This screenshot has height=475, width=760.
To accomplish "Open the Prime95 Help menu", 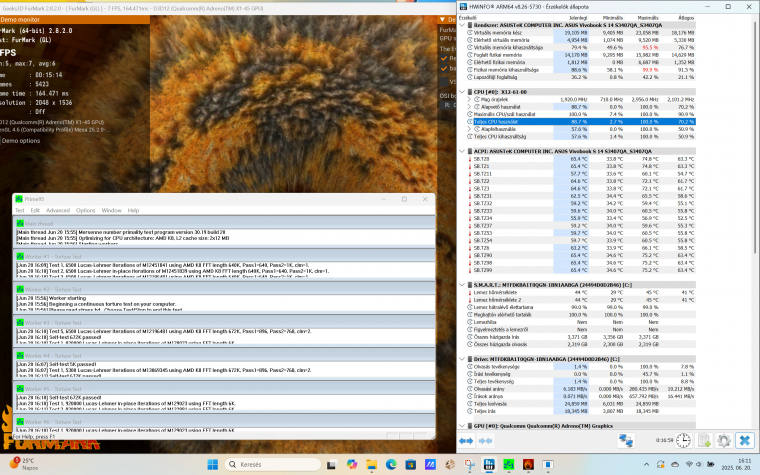I will point(133,210).
